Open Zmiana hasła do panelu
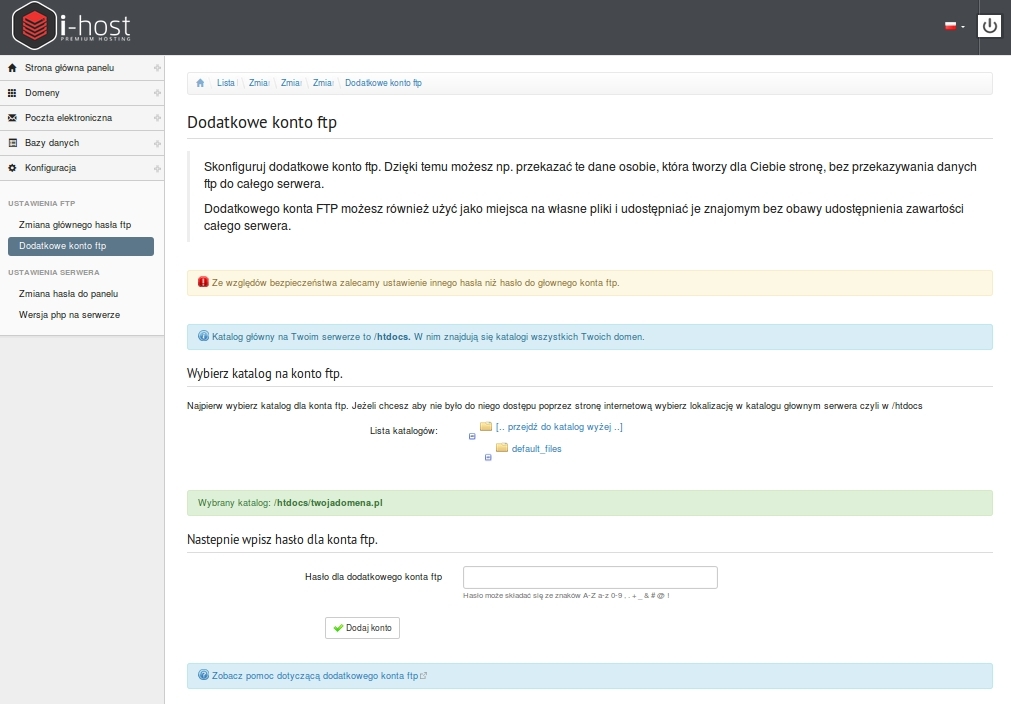The height and width of the screenshot is (704, 1011). pyautogui.click(x=68, y=294)
